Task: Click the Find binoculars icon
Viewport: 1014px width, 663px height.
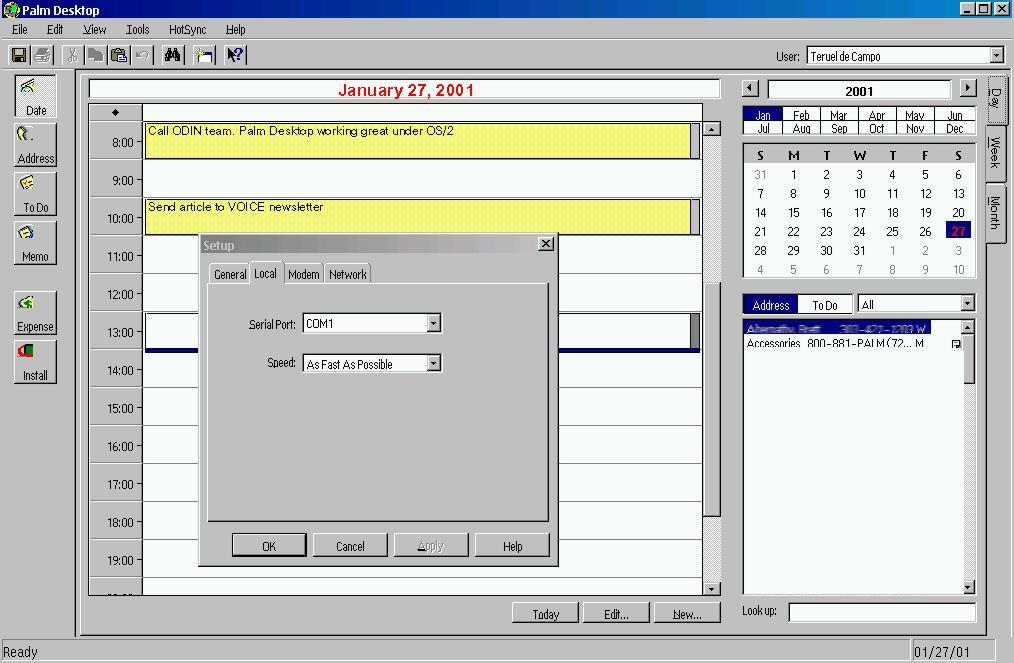Action: [172, 55]
